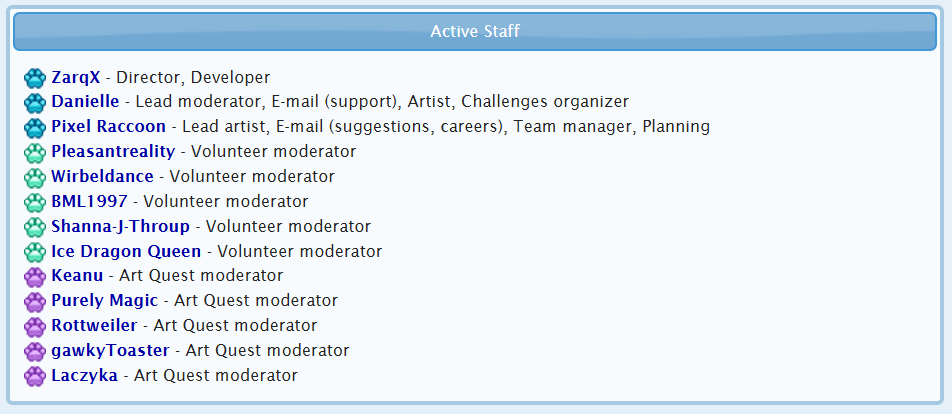Go to Purely Magic's profile
Screen dimensions: 952x414
[104, 300]
